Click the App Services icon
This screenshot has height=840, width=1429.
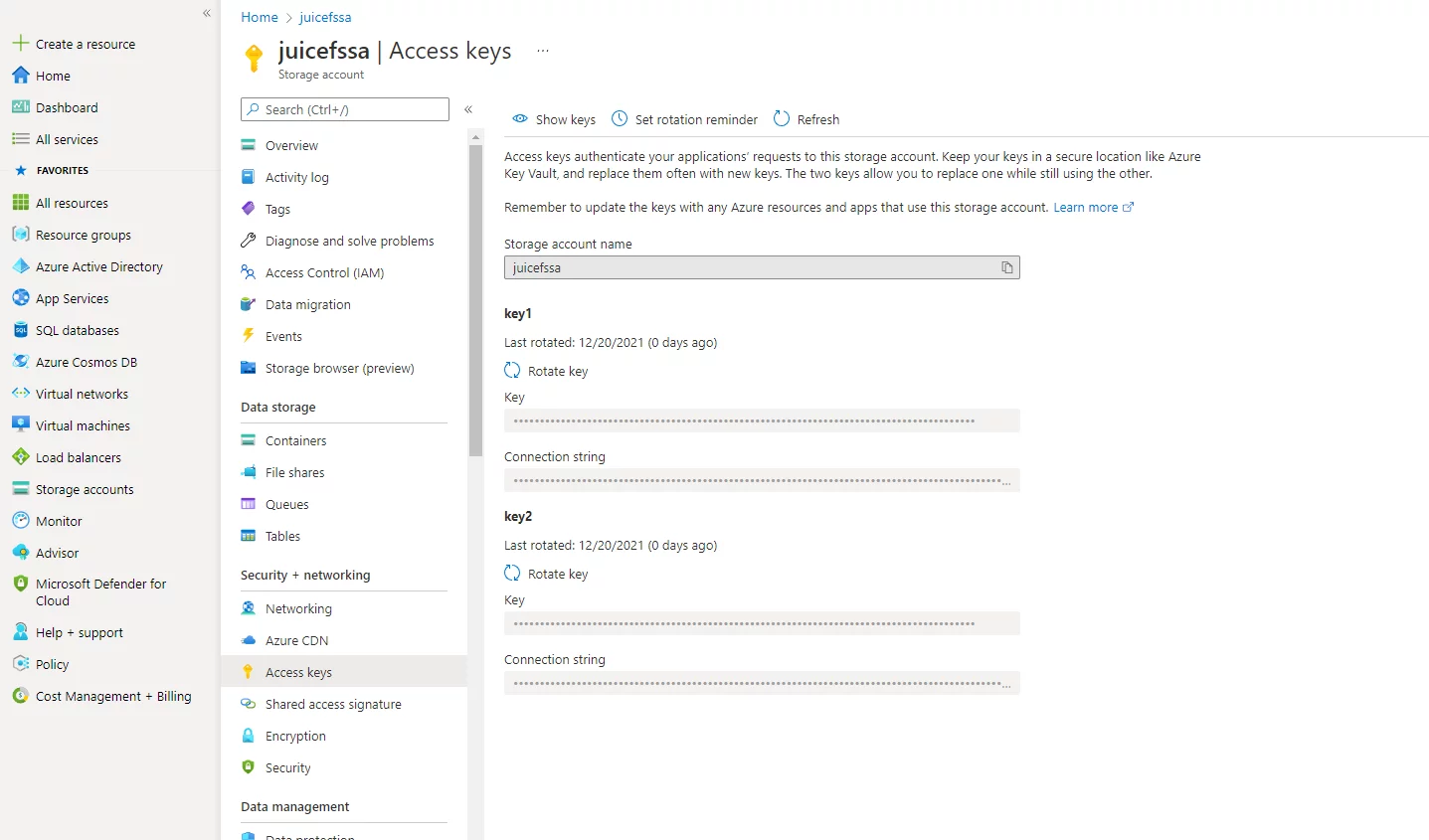[x=20, y=298]
